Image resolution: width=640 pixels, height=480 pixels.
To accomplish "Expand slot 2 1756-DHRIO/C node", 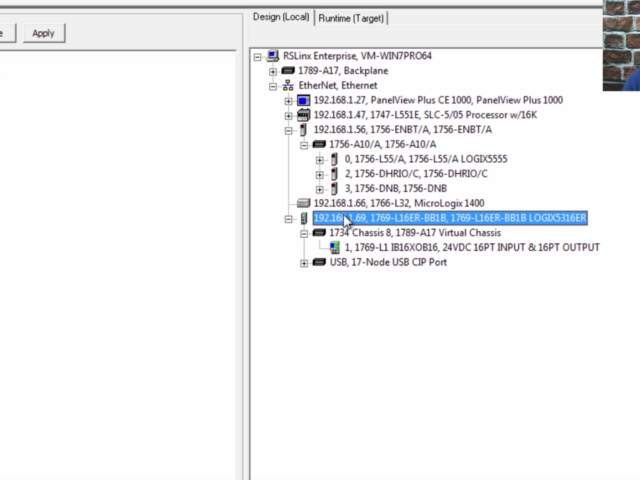I will tap(319, 175).
